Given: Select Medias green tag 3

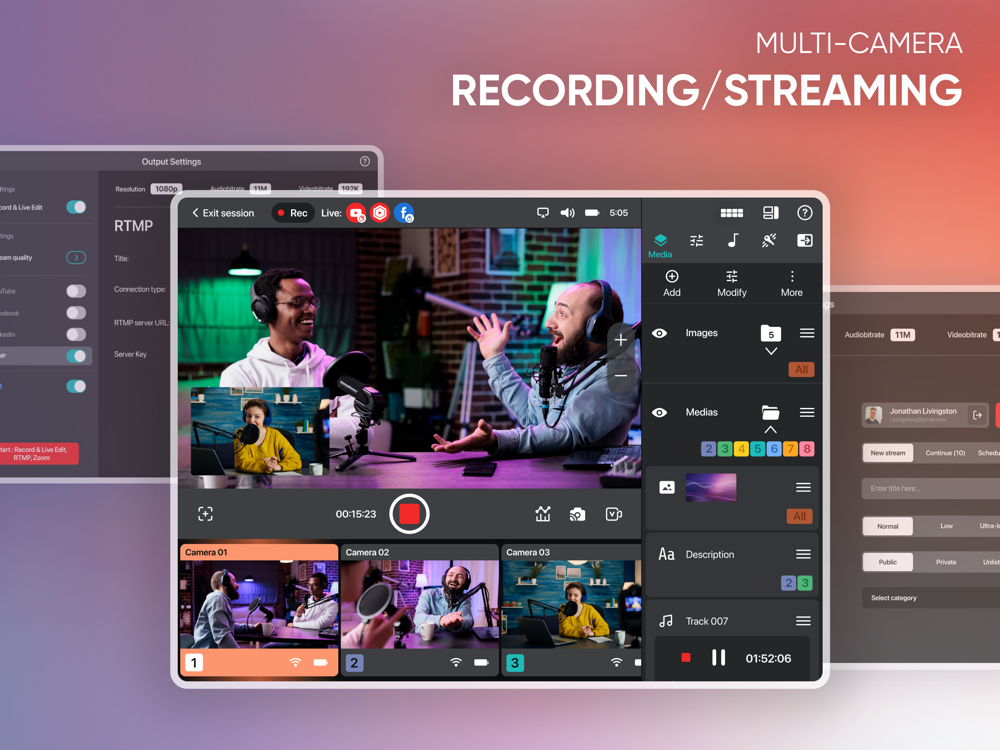Looking at the screenshot, I should click(724, 449).
